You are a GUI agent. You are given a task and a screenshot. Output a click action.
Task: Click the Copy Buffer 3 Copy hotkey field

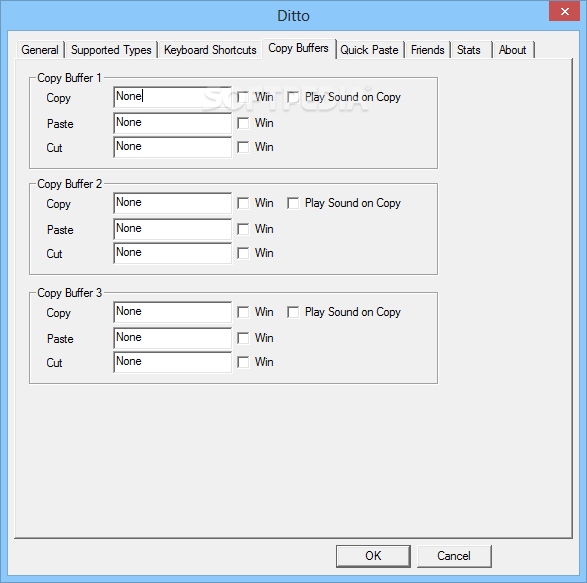pyautogui.click(x=173, y=312)
